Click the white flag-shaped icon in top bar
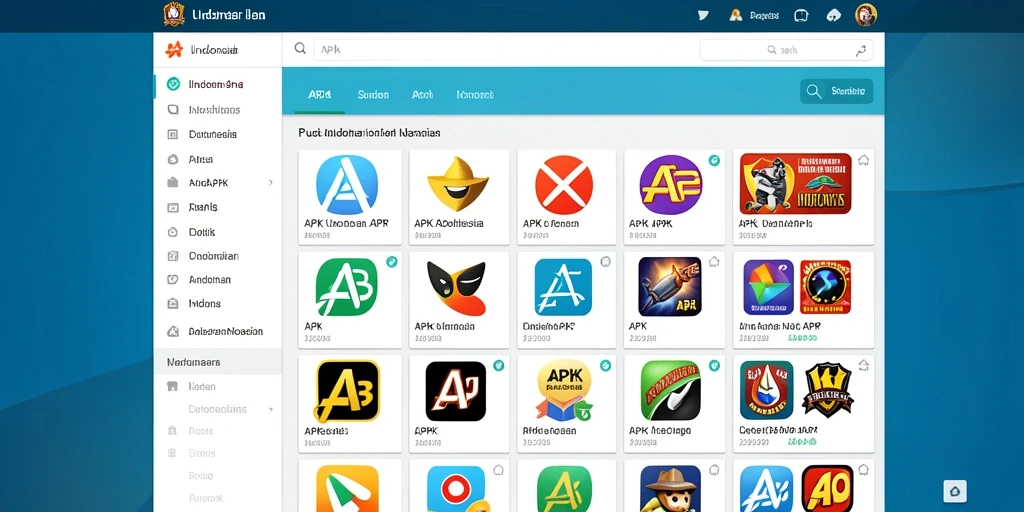1024x512 pixels. pyautogui.click(x=703, y=15)
